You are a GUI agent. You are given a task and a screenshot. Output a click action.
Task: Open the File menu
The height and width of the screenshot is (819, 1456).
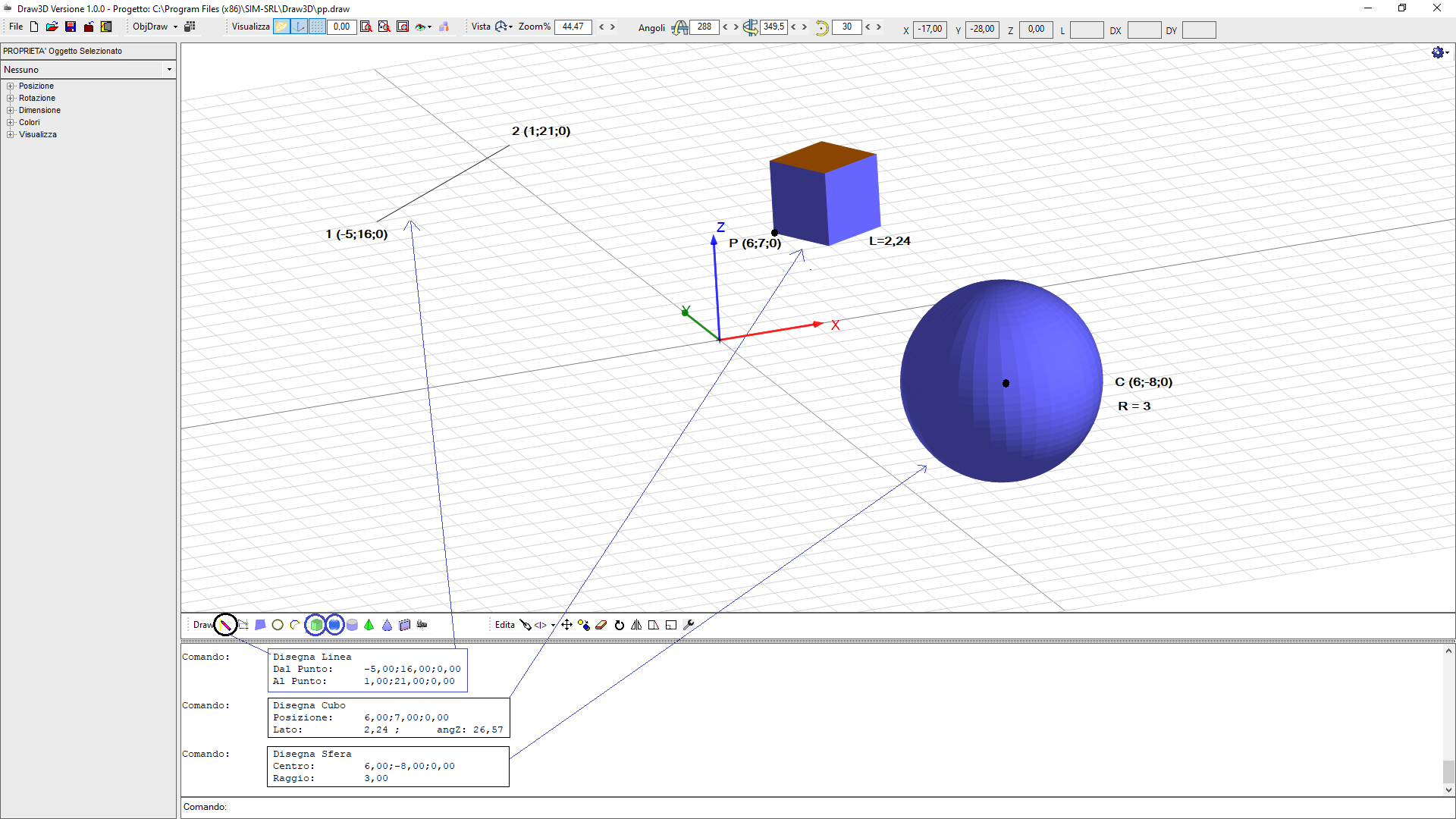pyautogui.click(x=16, y=27)
